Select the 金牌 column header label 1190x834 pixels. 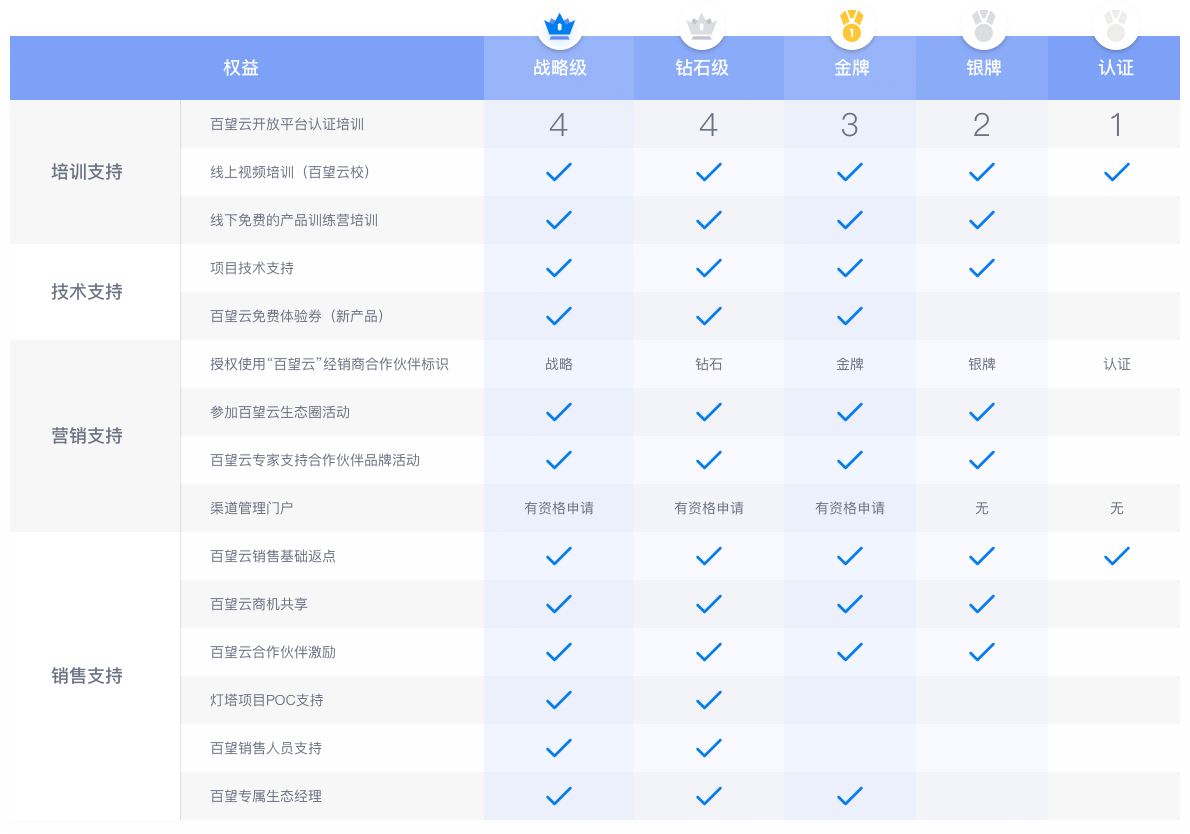tap(852, 68)
